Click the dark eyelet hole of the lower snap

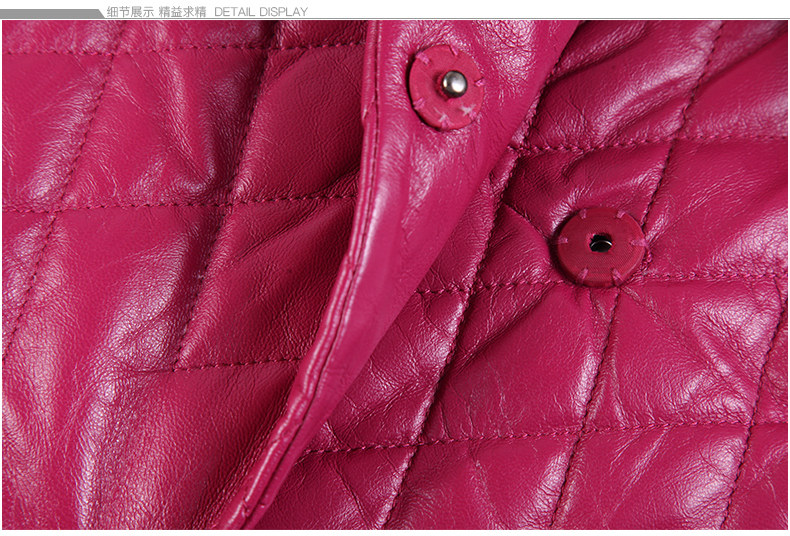pyautogui.click(x=600, y=243)
